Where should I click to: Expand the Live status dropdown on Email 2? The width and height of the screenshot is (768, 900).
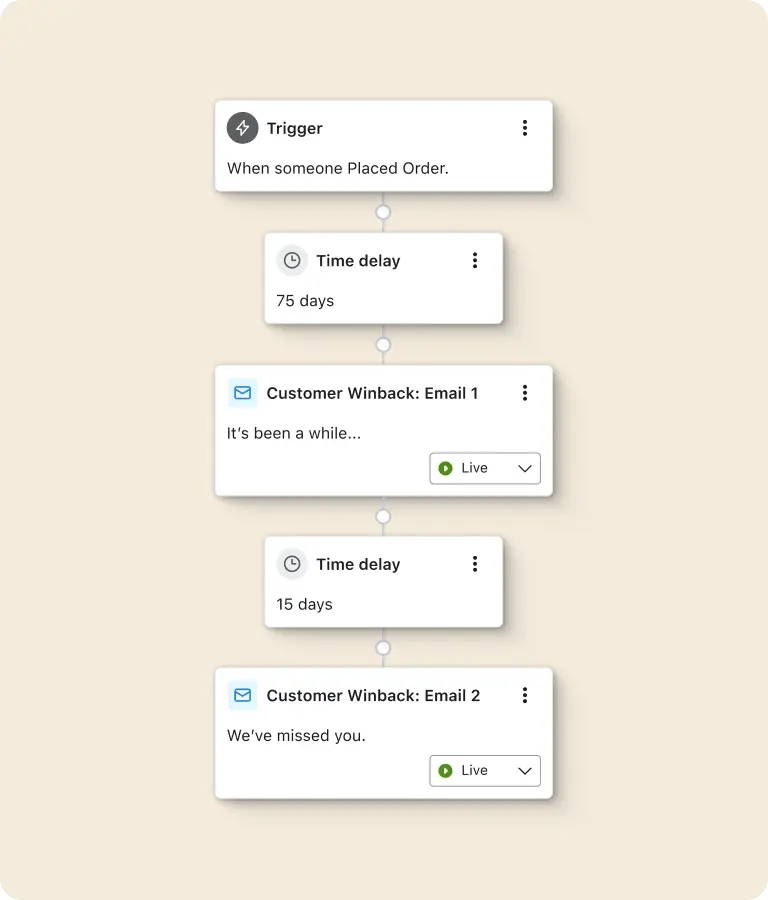(x=524, y=770)
